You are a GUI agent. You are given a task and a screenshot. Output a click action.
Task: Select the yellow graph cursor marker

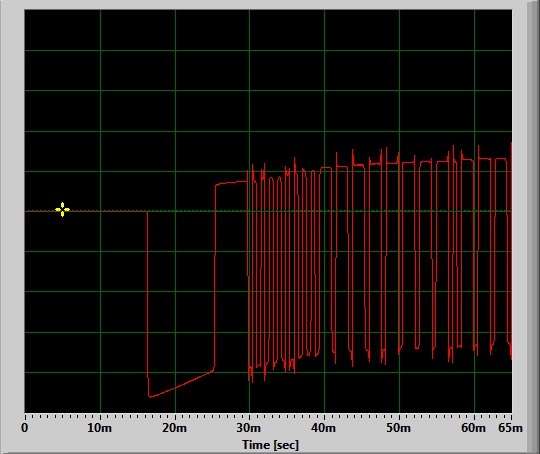(62, 209)
